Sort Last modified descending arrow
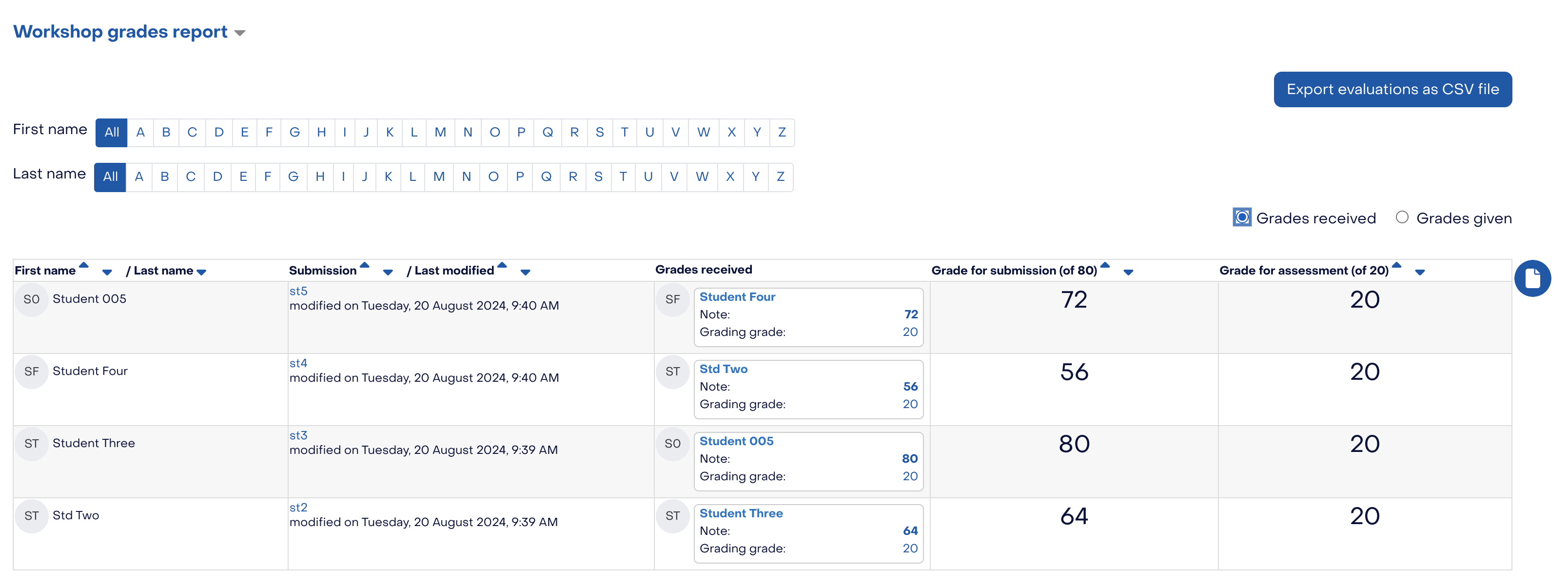This screenshot has width=1568, height=587. click(x=525, y=272)
